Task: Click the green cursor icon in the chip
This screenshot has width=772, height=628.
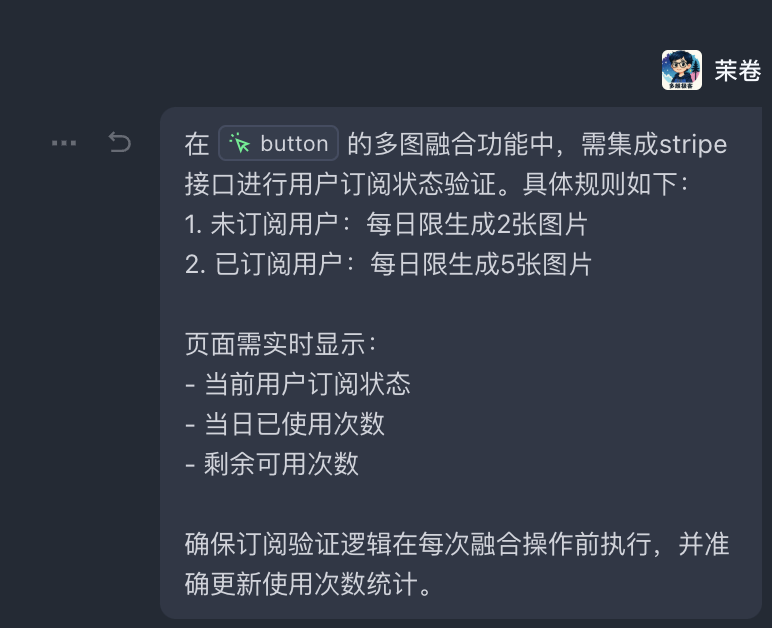Action: [240, 144]
